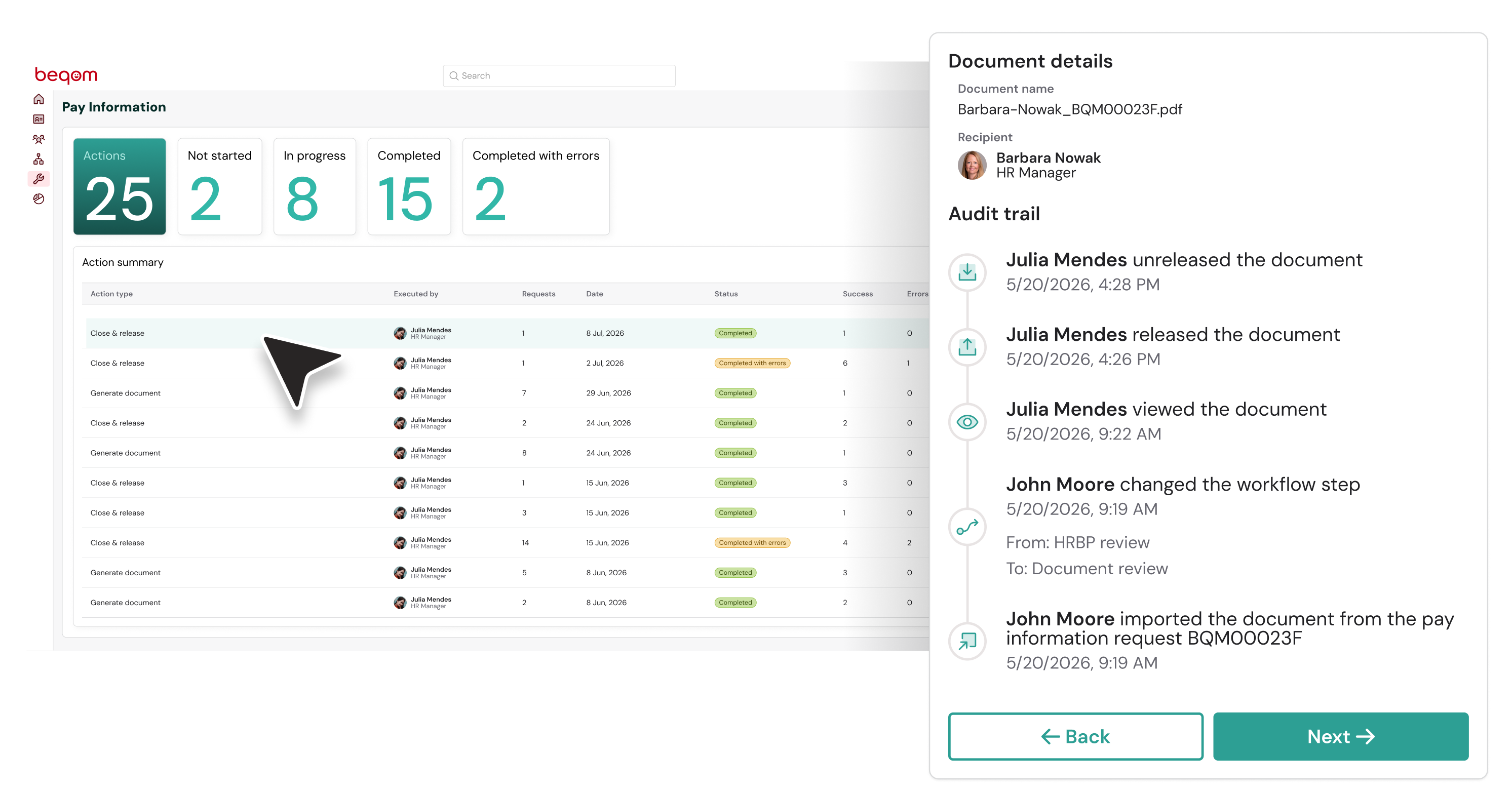Click Completed badge in 8 Jul, 2026 row

click(735, 333)
